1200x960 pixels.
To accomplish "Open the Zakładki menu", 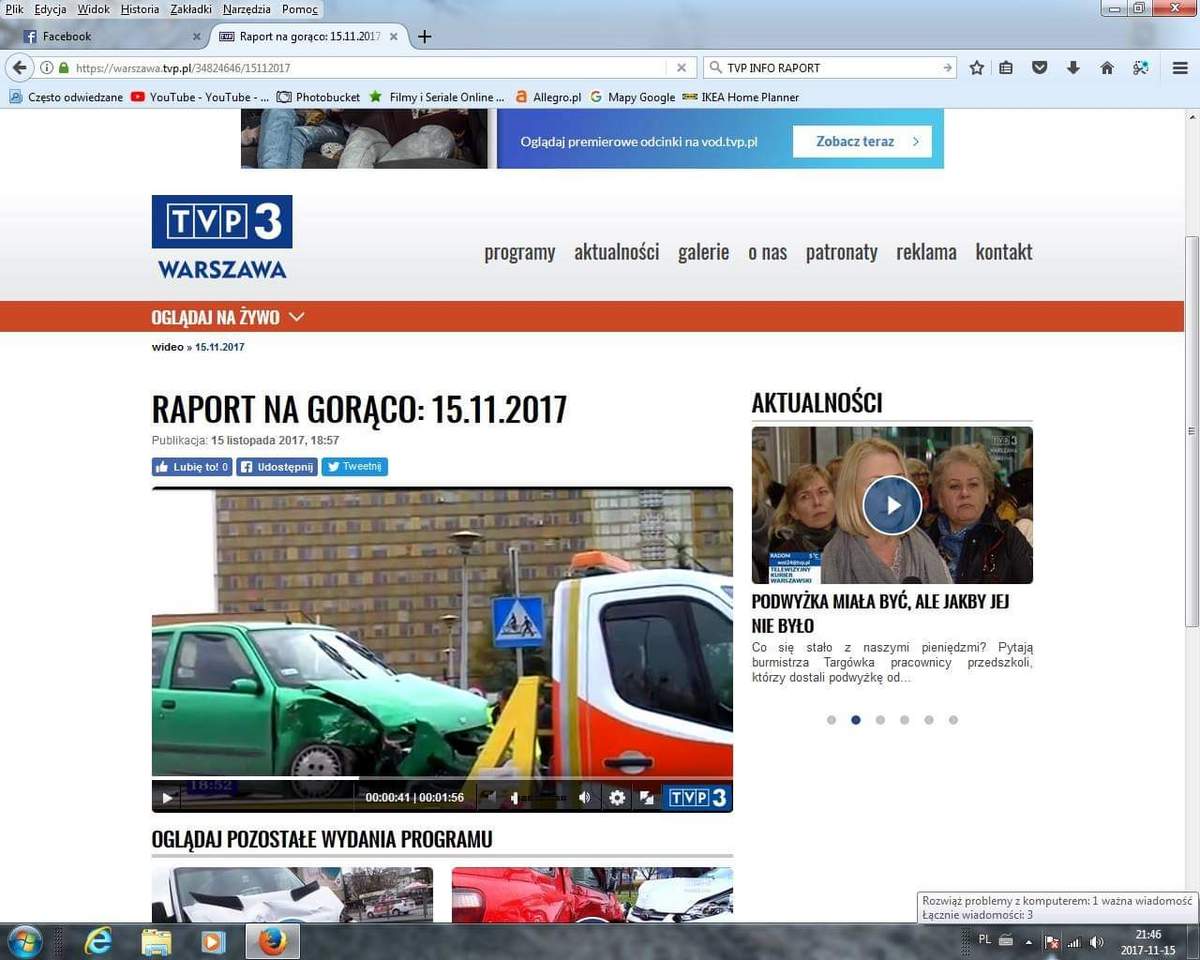I will [x=191, y=9].
